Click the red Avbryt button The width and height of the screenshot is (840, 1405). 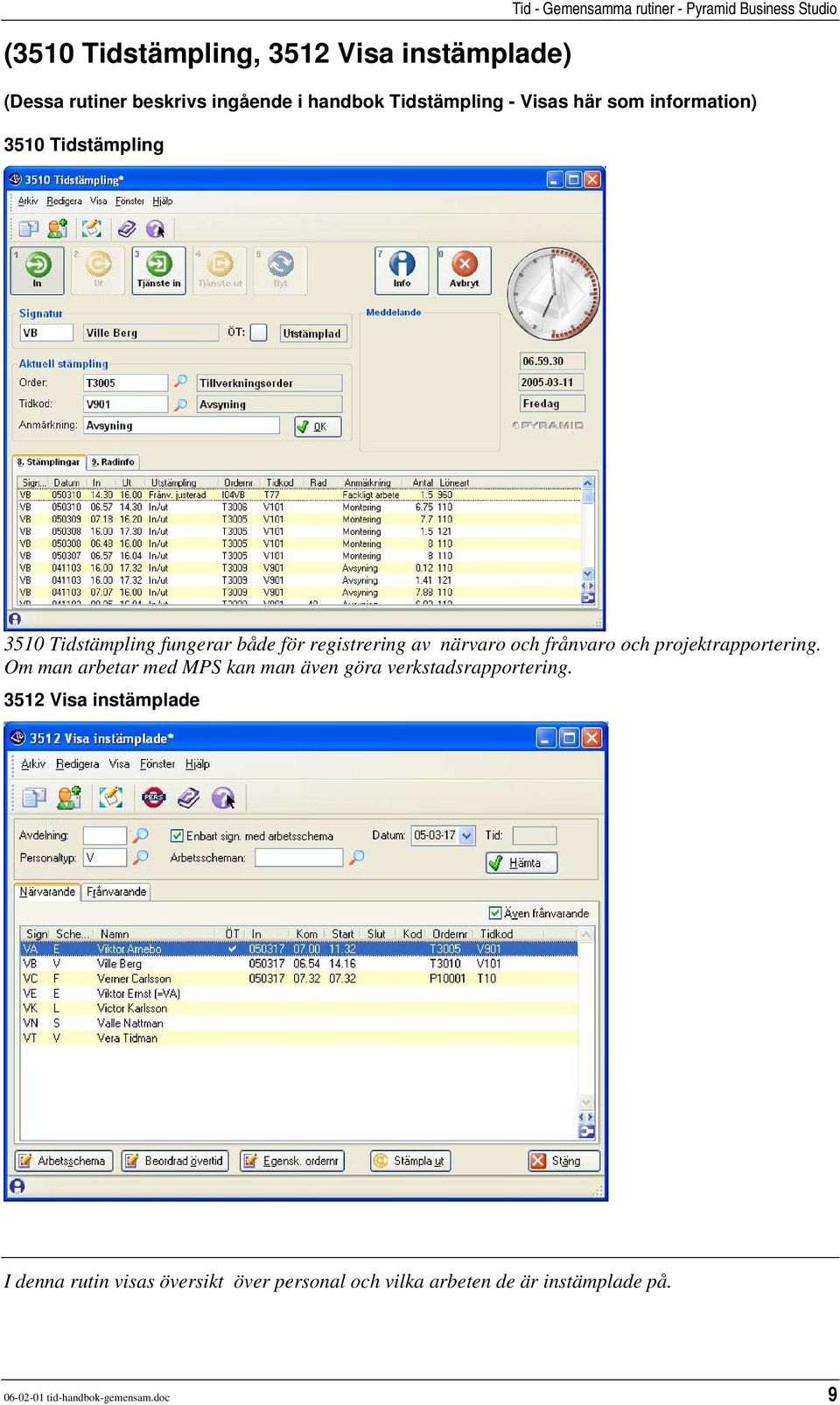pyautogui.click(x=464, y=270)
